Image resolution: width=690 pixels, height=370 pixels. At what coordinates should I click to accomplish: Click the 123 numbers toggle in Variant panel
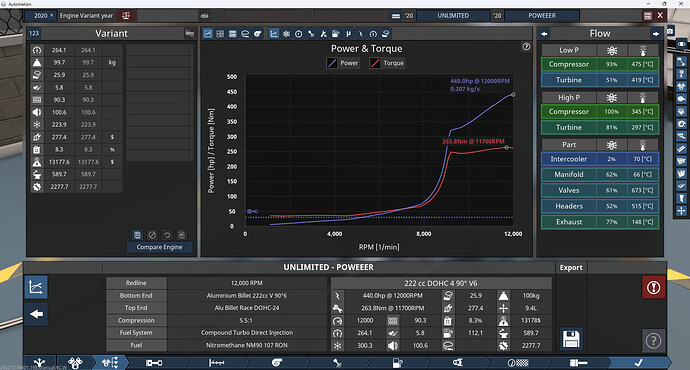[34, 33]
